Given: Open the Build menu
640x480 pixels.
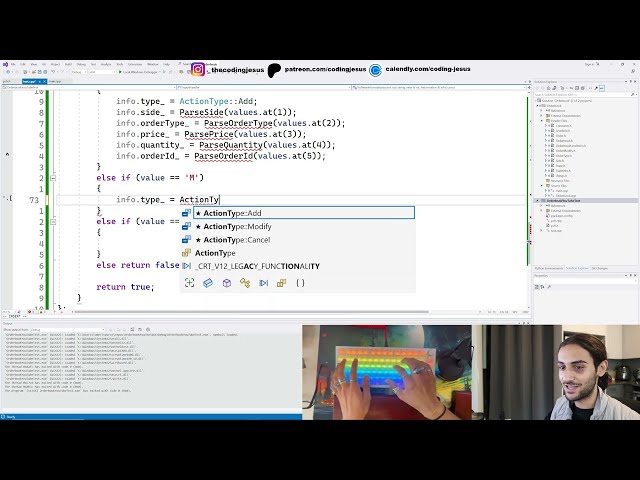Looking at the screenshot, I should pos(68,64).
